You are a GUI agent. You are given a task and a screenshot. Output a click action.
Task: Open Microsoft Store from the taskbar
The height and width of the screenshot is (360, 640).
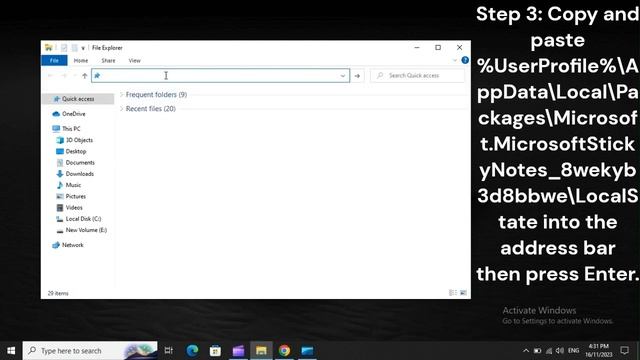click(x=215, y=351)
